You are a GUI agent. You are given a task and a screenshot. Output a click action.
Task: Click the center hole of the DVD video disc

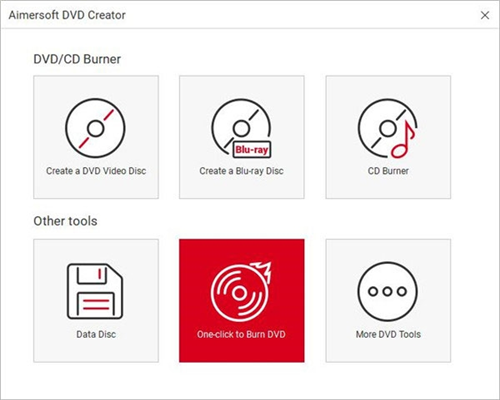(x=95, y=129)
